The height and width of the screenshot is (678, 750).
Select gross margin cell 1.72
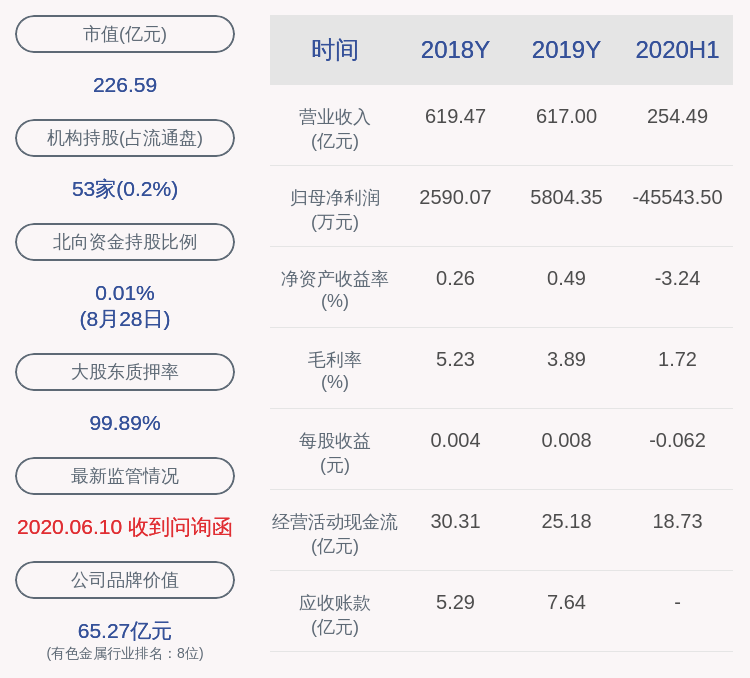[677, 359]
